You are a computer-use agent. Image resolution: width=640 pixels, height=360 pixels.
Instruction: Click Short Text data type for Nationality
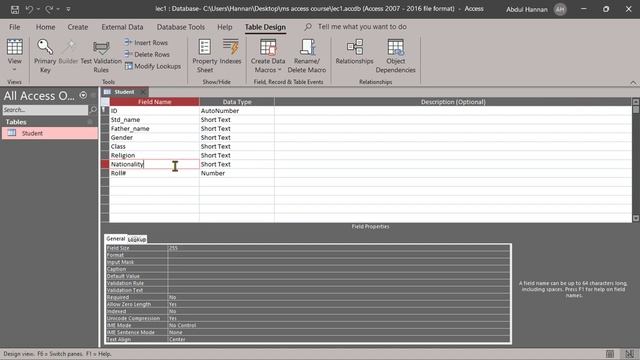[237, 164]
